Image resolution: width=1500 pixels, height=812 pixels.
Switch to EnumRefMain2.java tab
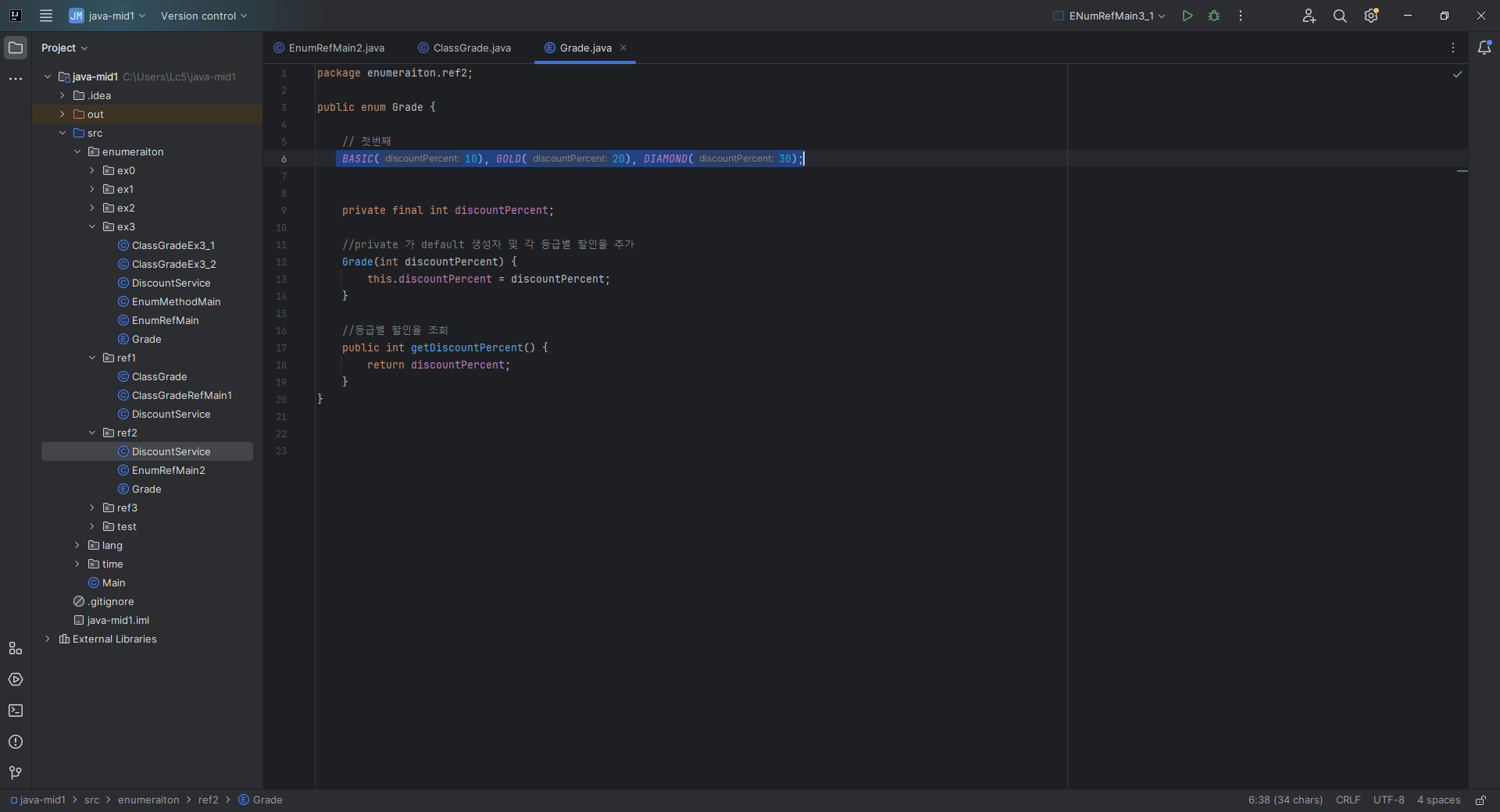click(329, 48)
